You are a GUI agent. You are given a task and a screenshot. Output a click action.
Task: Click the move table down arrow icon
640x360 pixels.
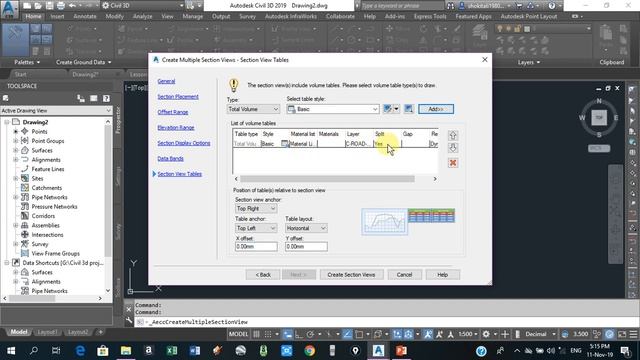click(x=453, y=148)
